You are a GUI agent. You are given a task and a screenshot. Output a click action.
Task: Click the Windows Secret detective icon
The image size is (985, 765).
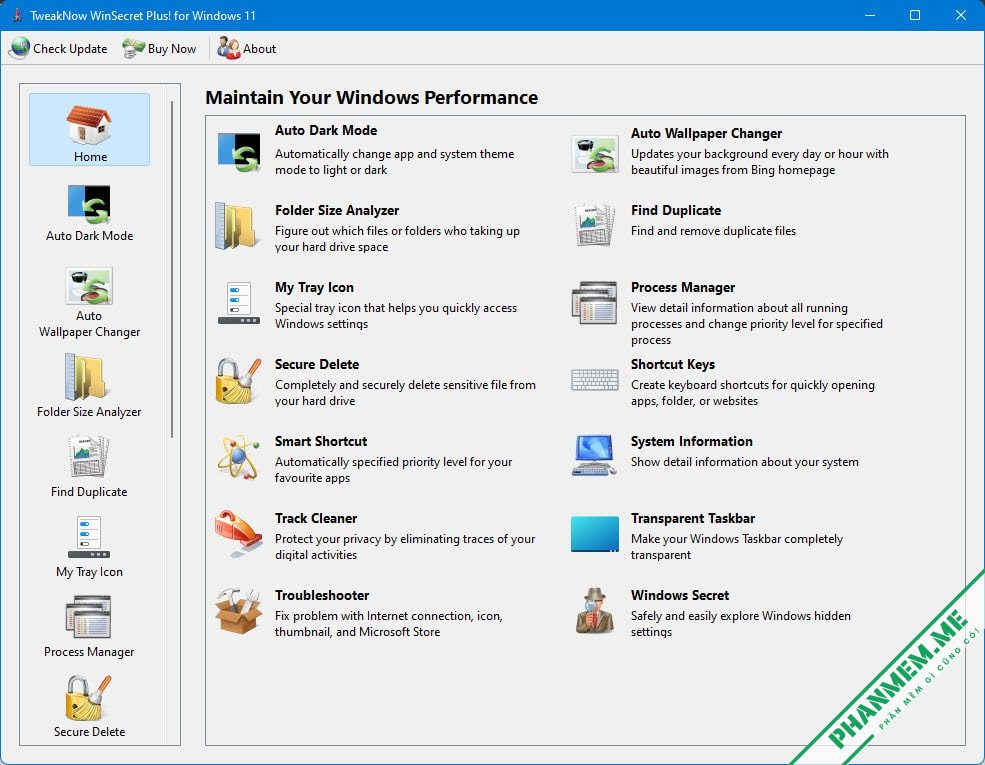[595, 611]
